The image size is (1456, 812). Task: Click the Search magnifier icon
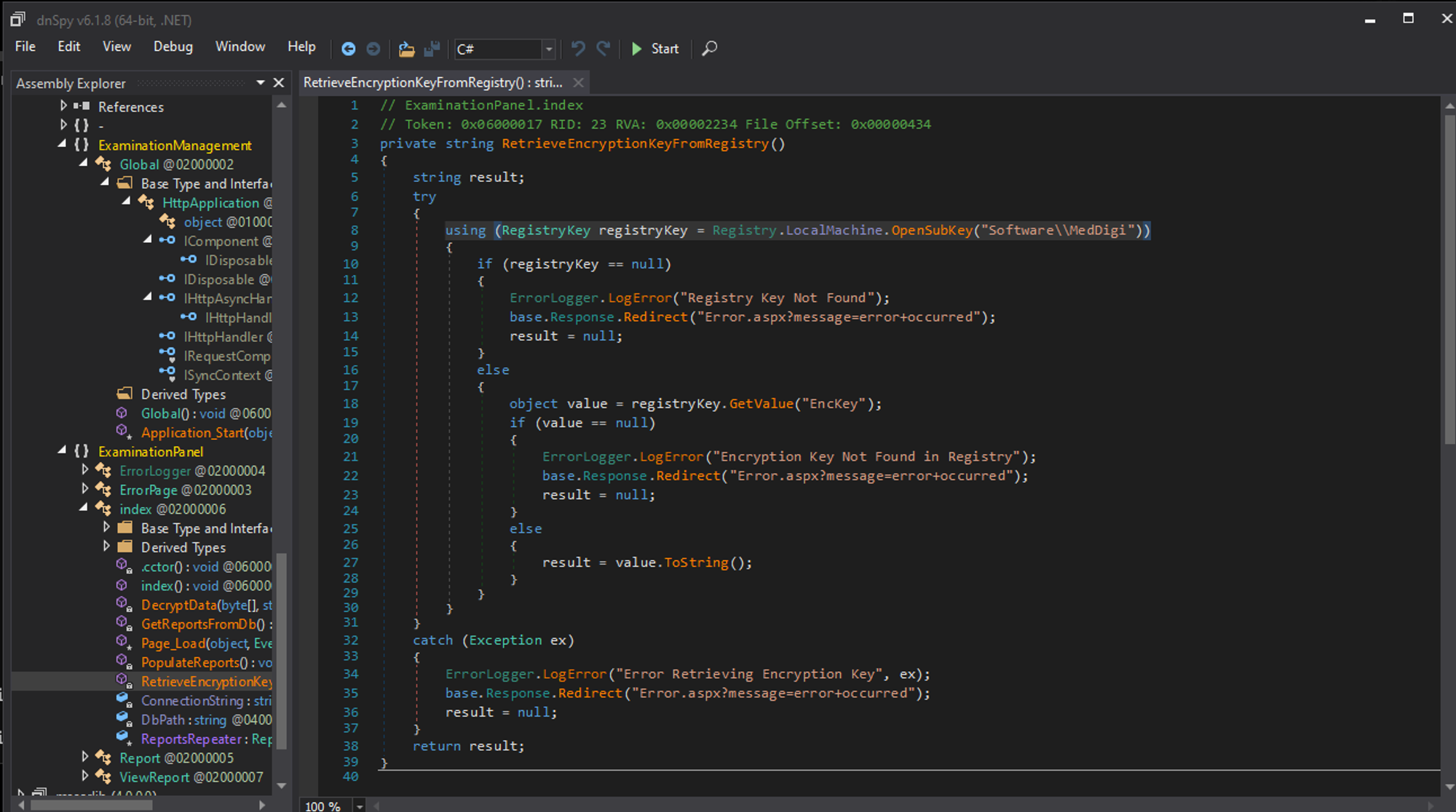709,49
